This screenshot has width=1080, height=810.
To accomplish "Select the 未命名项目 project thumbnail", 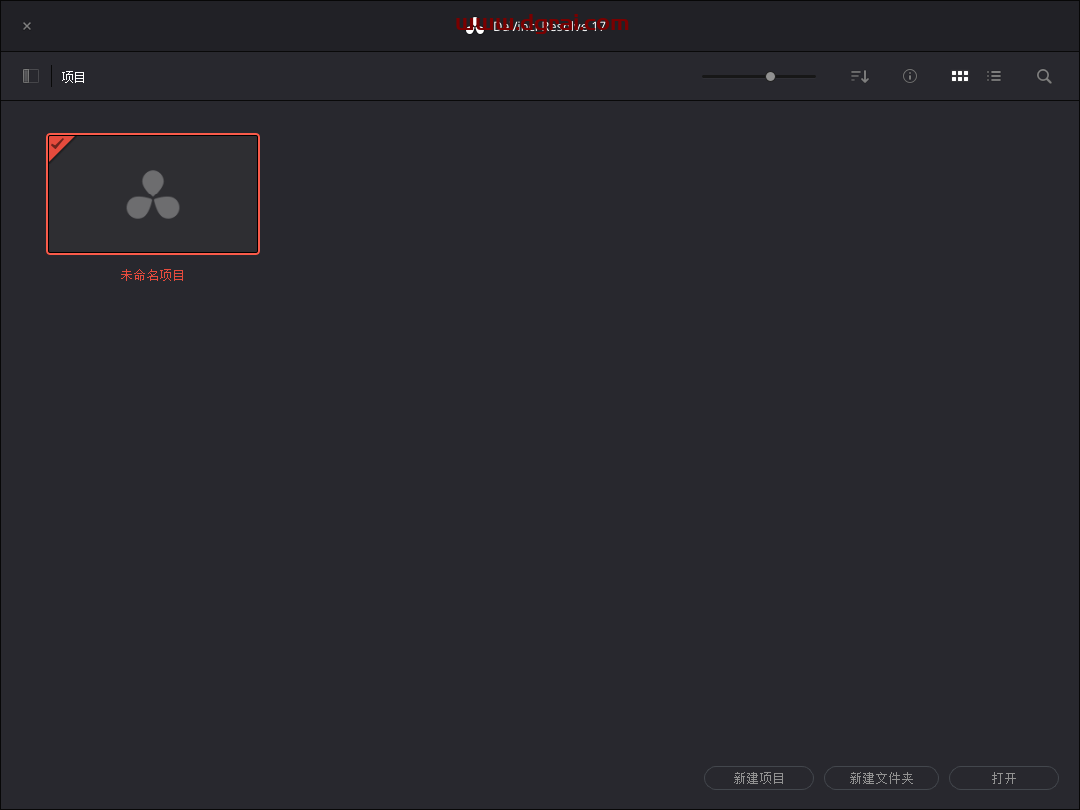I will [x=153, y=194].
